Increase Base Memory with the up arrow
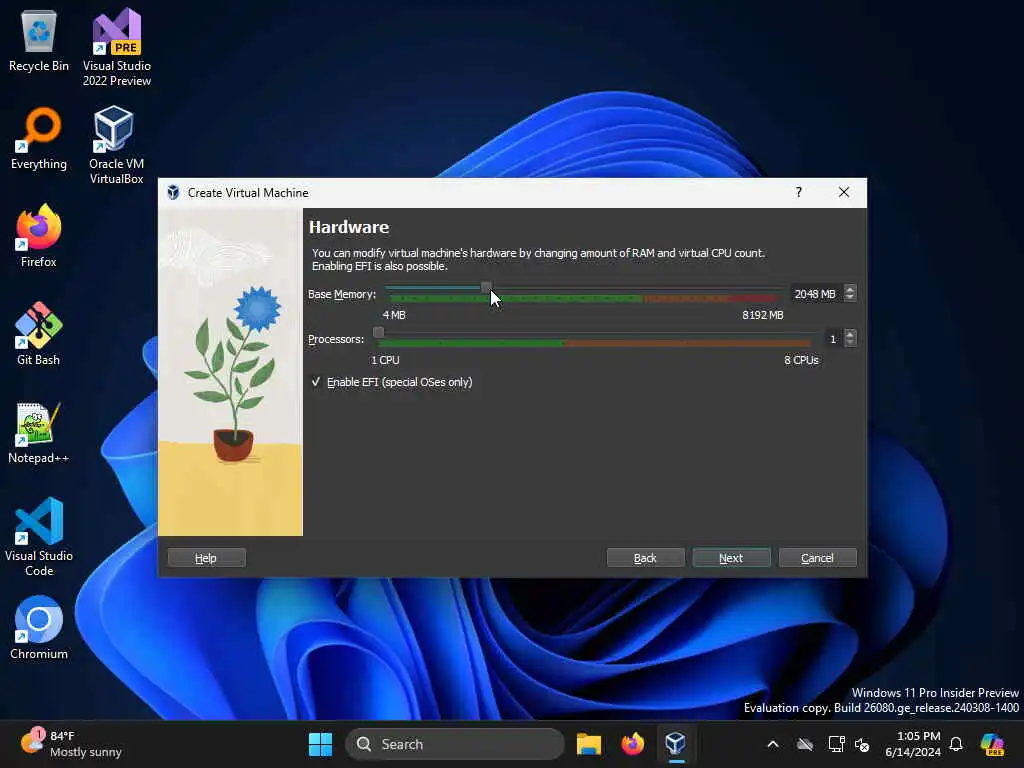Screen dimensions: 1024x768 (850, 289)
